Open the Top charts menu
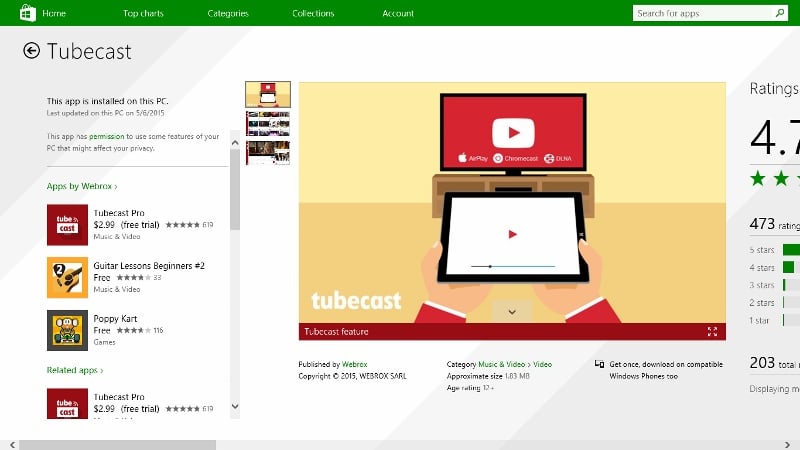Screen dimensions: 800x450 click(x=143, y=13)
